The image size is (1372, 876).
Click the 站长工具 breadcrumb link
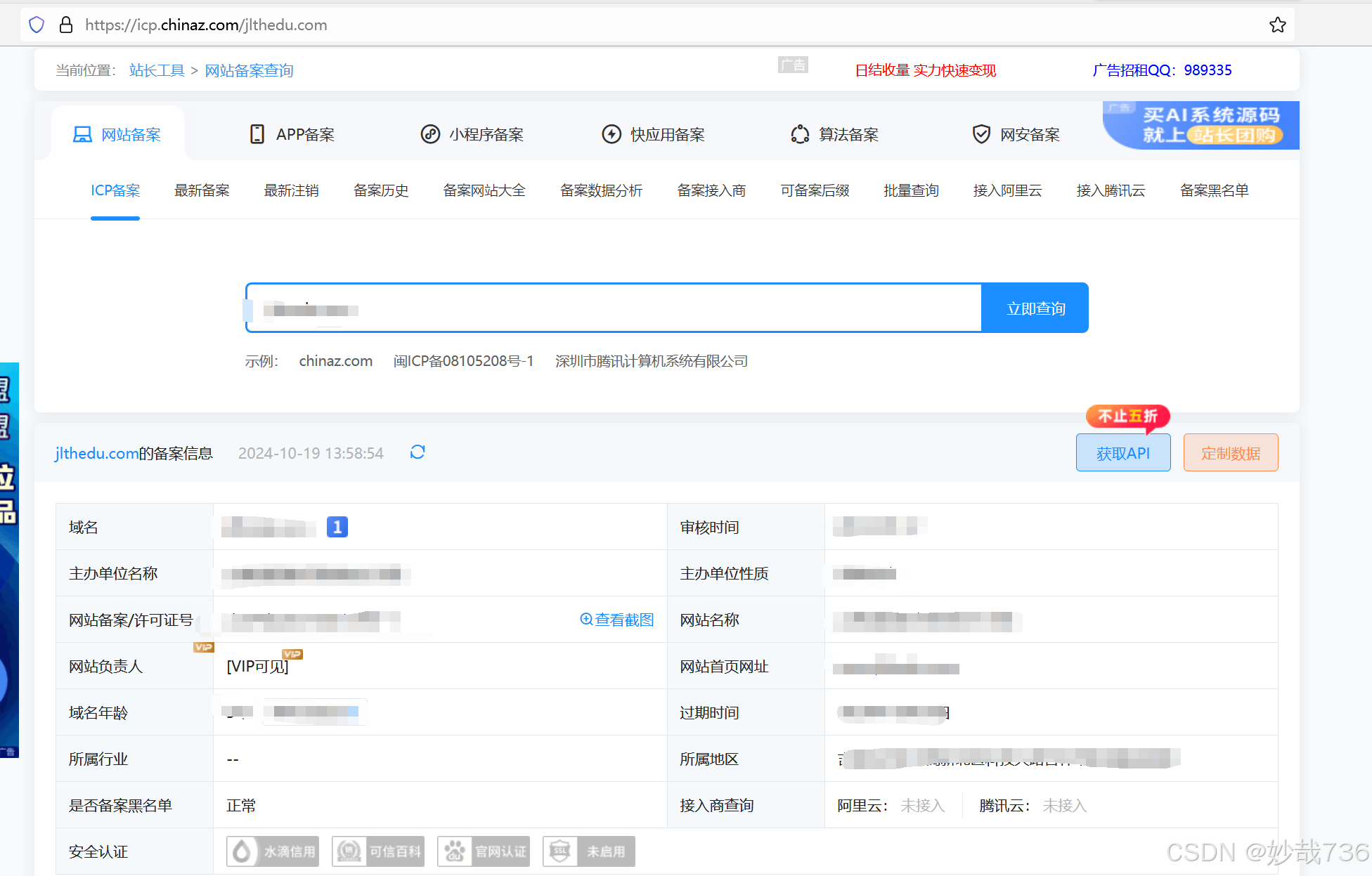tap(157, 70)
